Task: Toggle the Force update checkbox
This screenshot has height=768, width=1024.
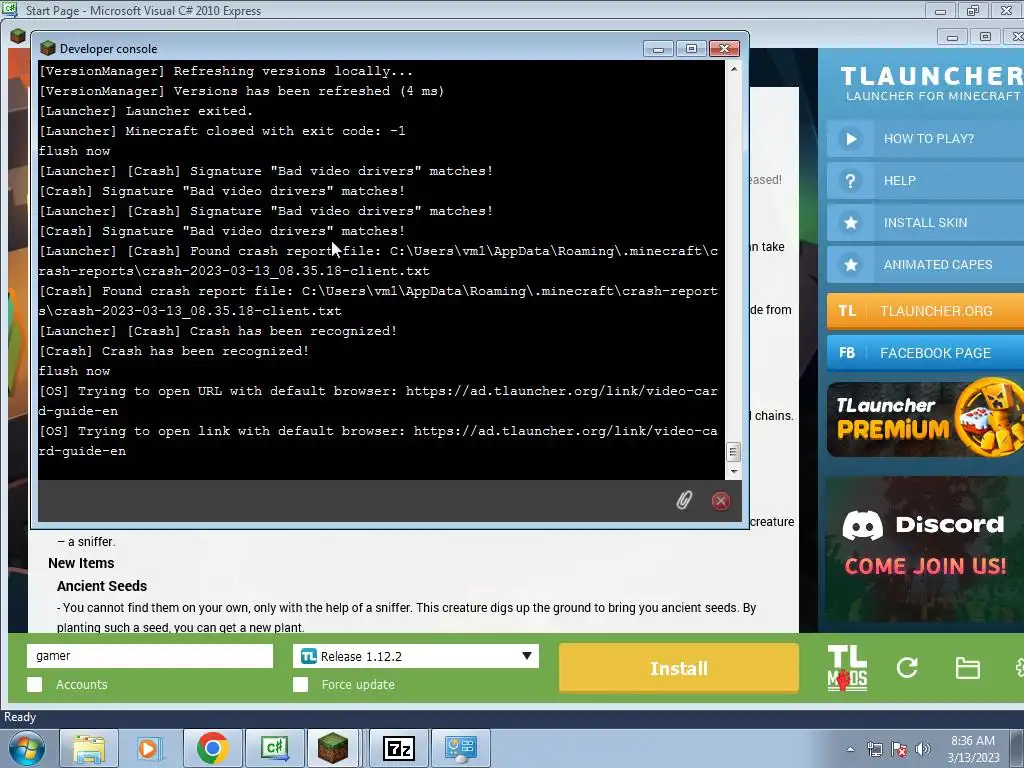Action: point(300,684)
